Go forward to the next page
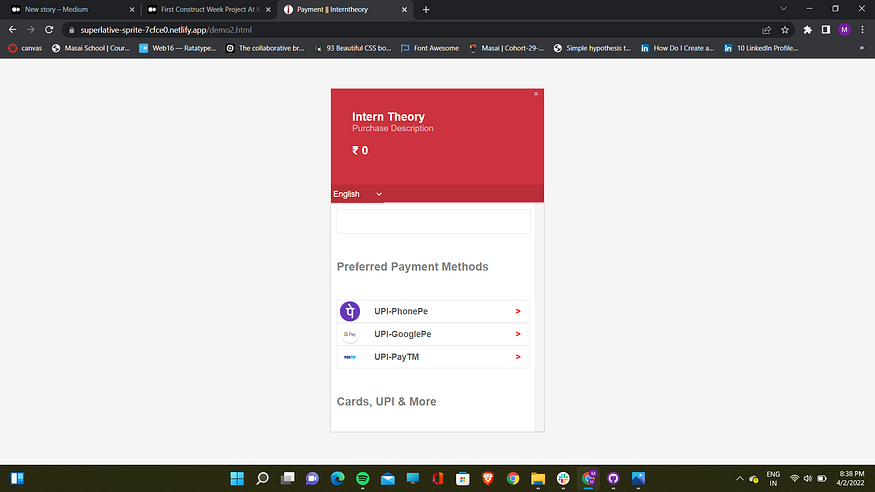 (x=31, y=30)
